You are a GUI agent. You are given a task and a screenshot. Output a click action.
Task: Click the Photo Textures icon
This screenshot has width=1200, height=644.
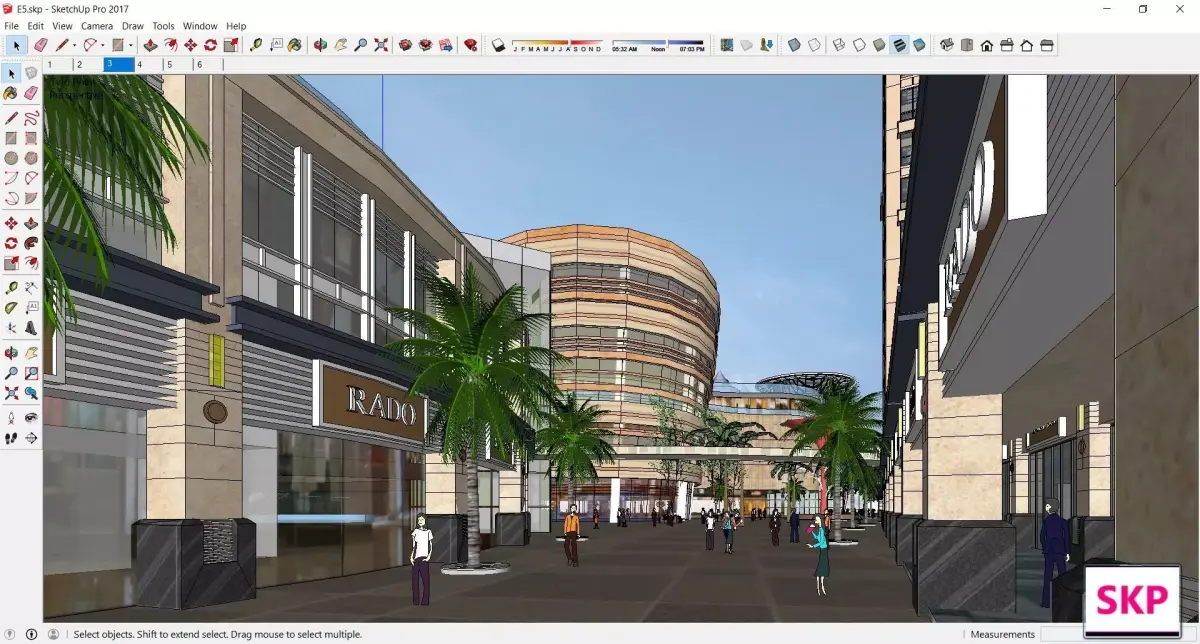(765, 45)
